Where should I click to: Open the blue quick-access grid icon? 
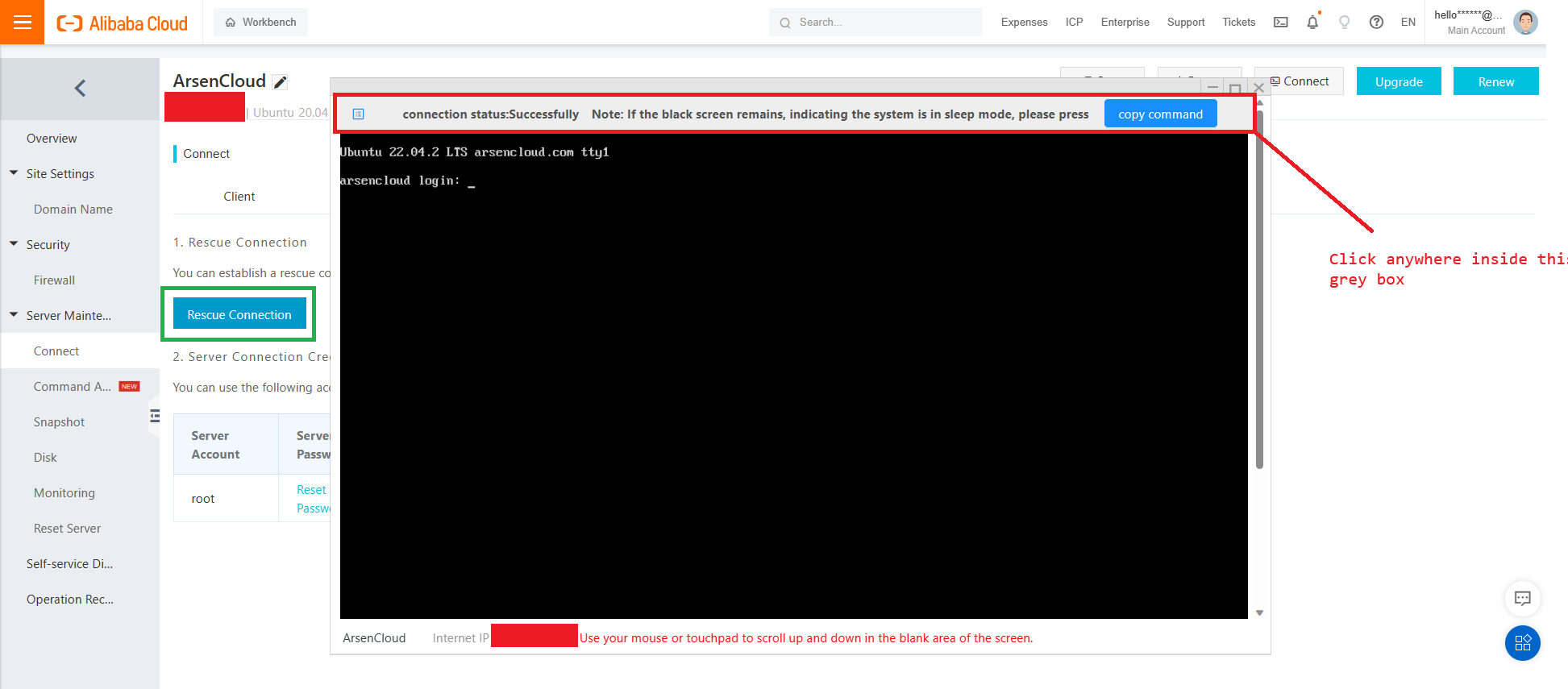(x=1522, y=643)
